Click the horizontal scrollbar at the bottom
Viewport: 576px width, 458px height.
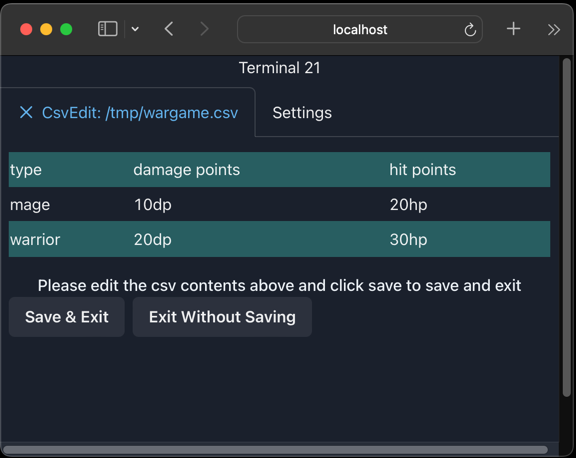coord(275,450)
